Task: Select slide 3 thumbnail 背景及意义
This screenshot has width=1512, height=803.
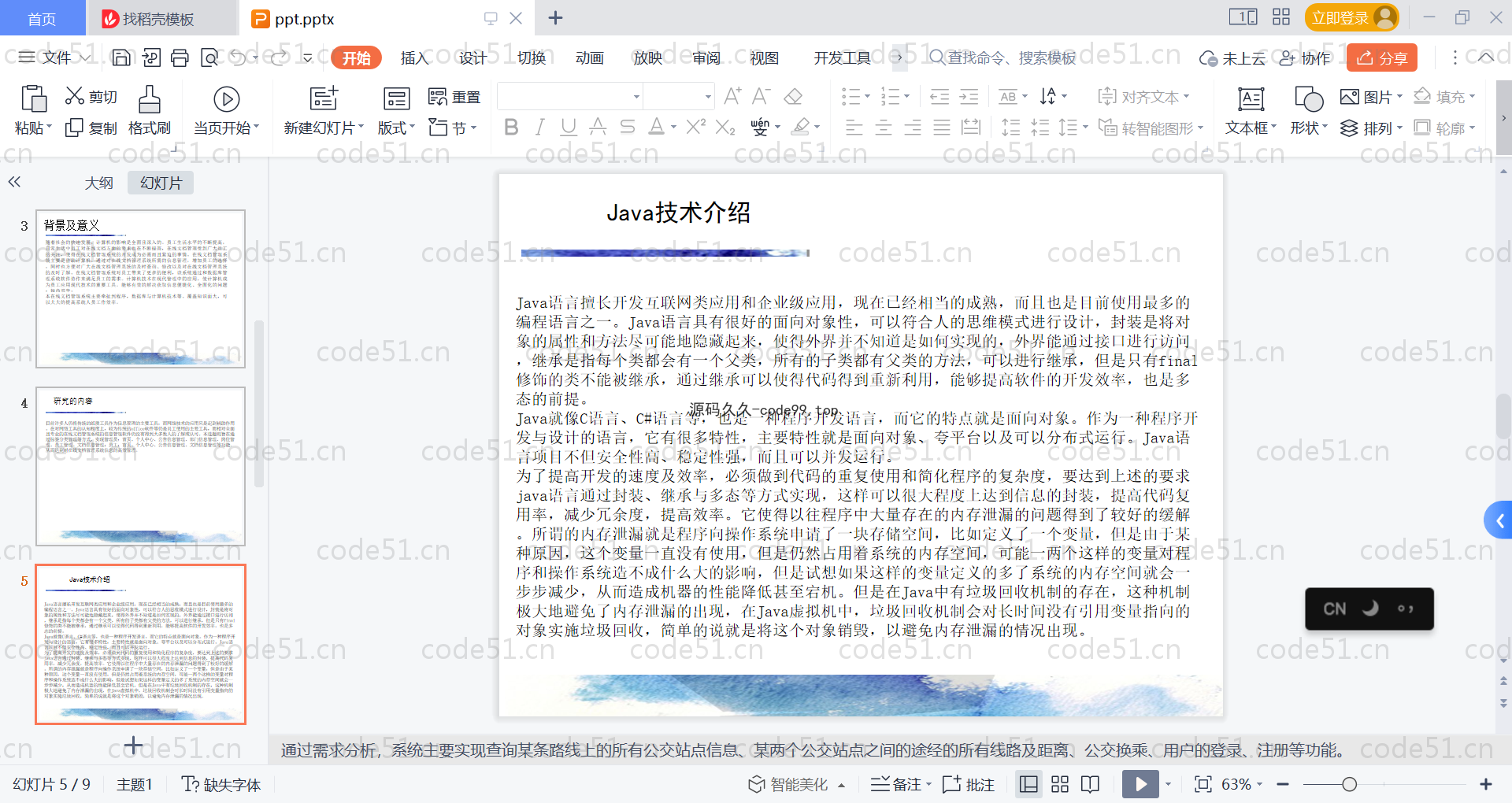Action: (140, 289)
